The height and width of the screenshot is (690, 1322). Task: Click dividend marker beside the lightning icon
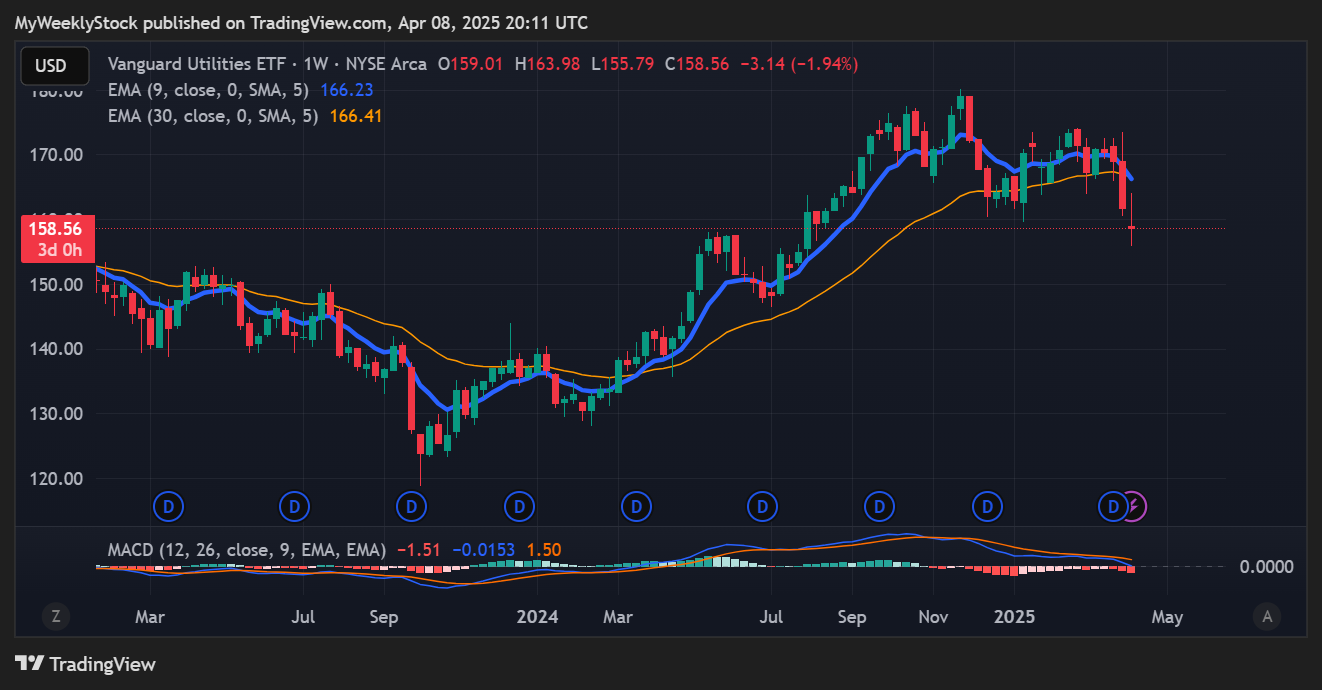(x=1111, y=507)
